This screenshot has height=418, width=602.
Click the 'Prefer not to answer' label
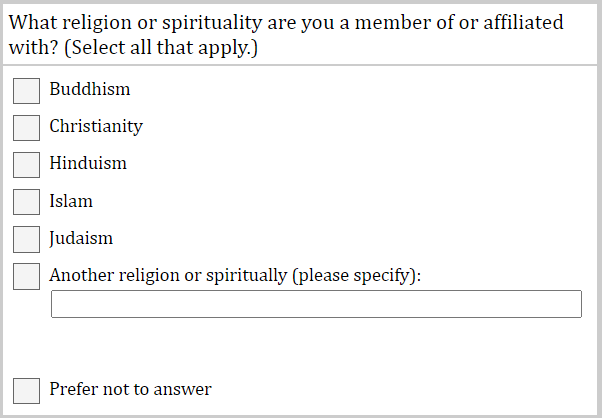[x=130, y=389]
